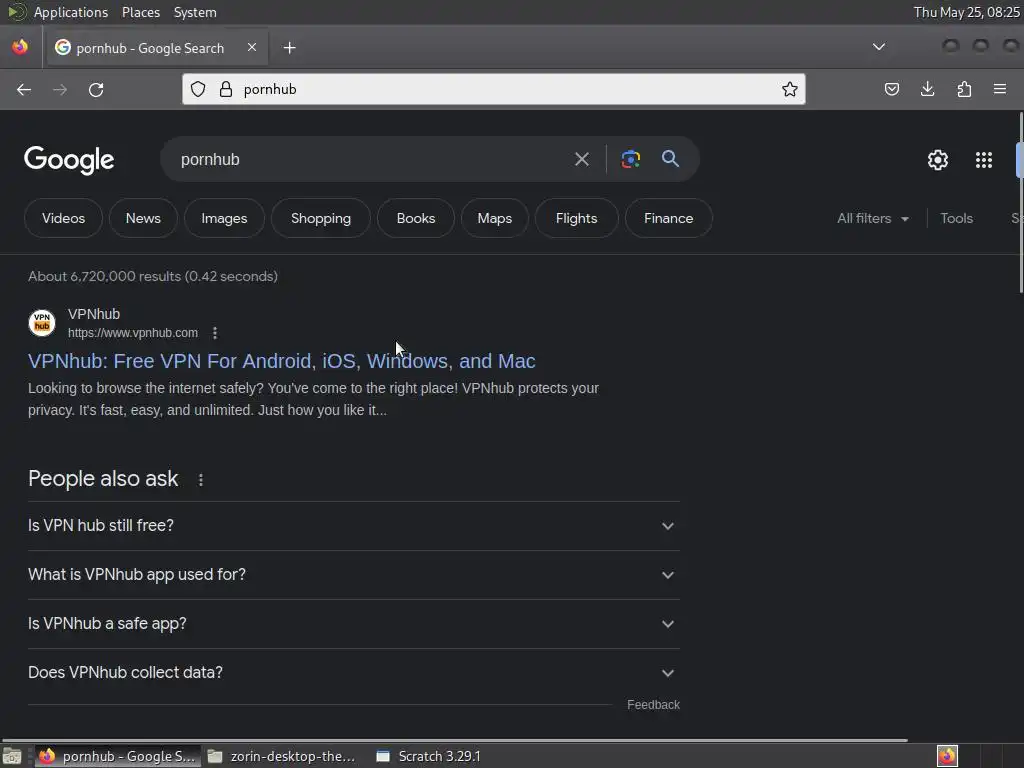Switch to News results
The height and width of the screenshot is (768, 1024).
tap(143, 218)
